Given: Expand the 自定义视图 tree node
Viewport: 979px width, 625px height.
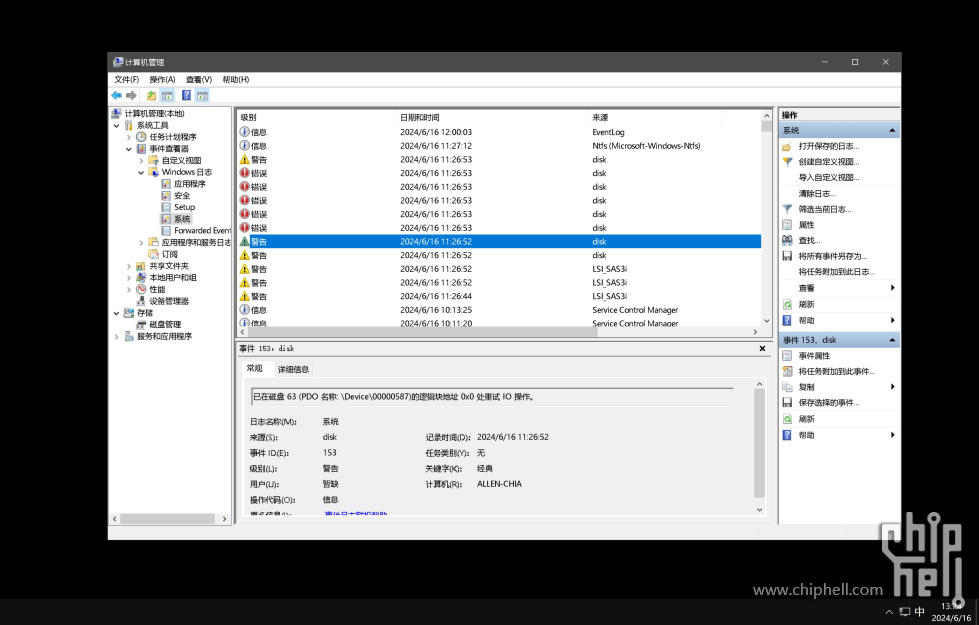Looking at the screenshot, I should 141,160.
